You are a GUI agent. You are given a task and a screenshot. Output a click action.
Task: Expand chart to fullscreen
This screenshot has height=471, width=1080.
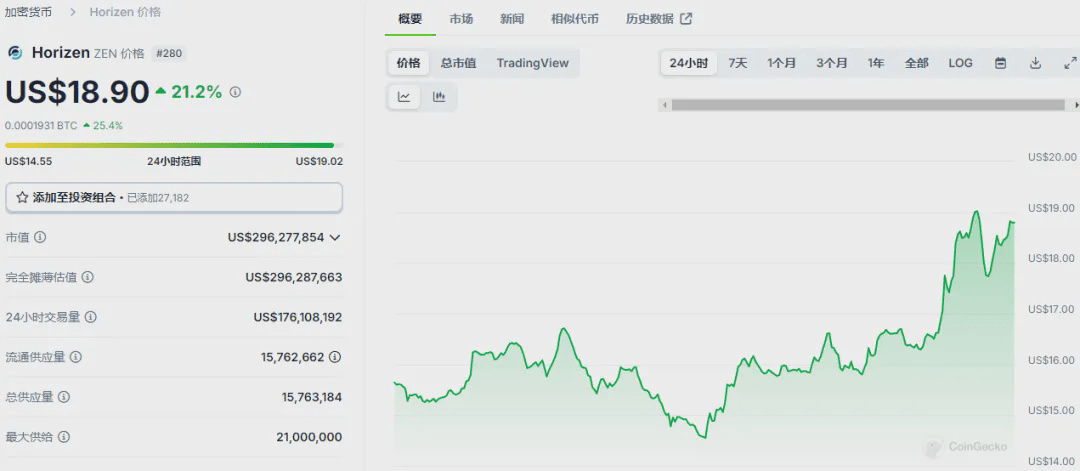1070,63
